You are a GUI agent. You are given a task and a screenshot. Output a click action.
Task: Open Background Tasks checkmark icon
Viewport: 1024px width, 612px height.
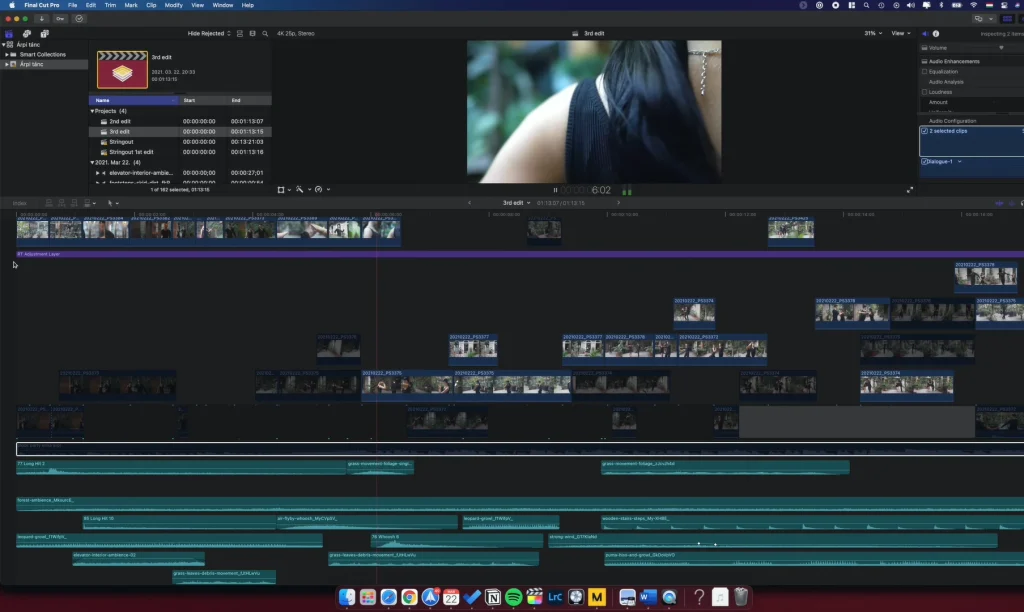[x=79, y=19]
